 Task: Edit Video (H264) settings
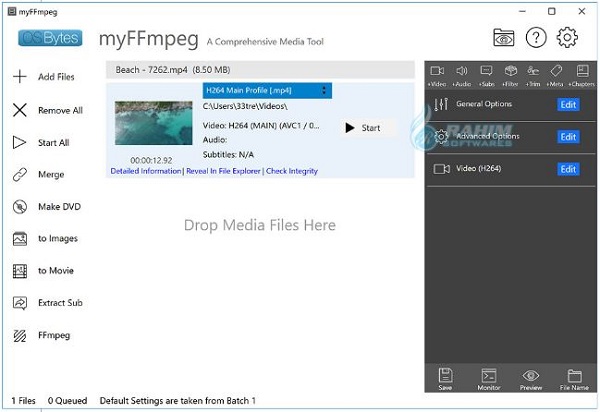point(568,169)
